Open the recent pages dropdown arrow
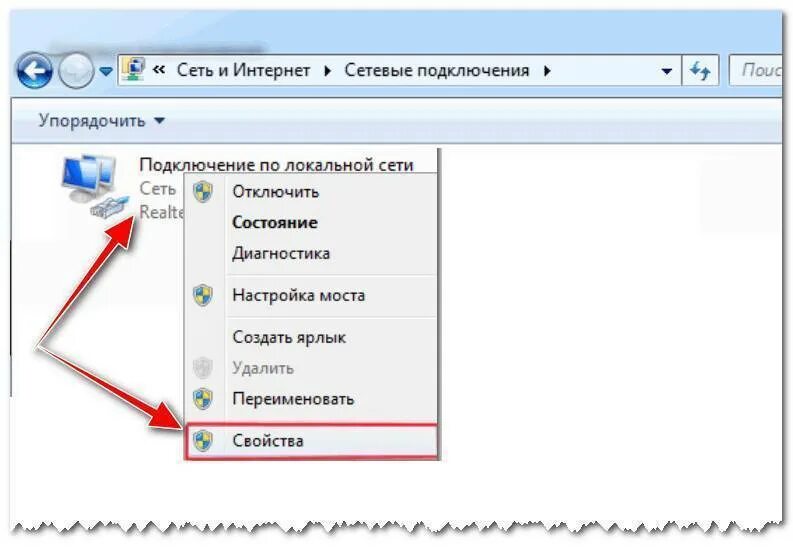The image size is (793, 549). pos(106,71)
